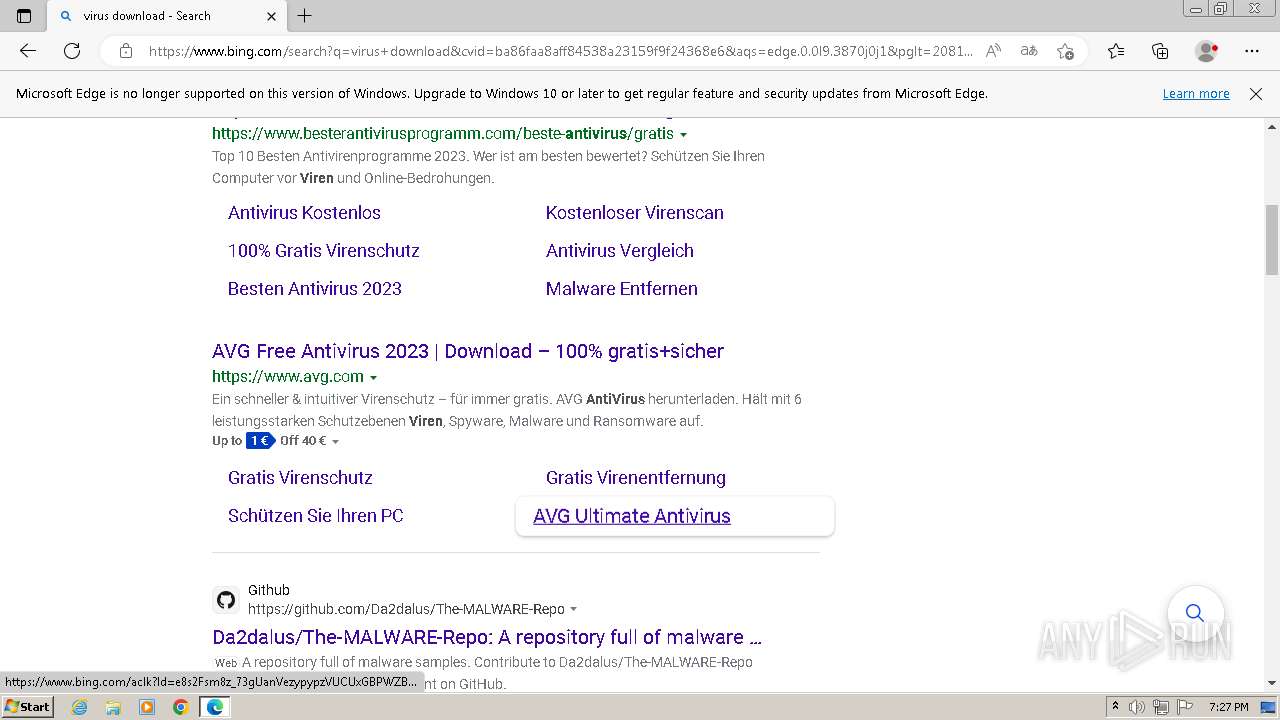Open AVG Ultimate Antivirus link
Image resolution: width=1280 pixels, height=720 pixels.
click(x=632, y=516)
